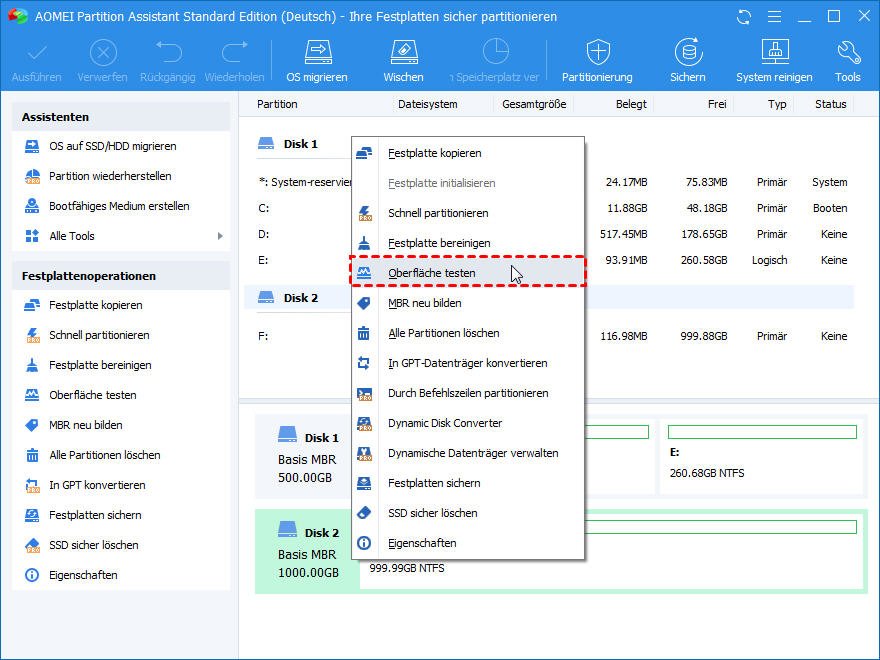Select the 999.99GB NTFS partition block of Disk 2
This screenshot has height=660, width=880.
(x=612, y=549)
